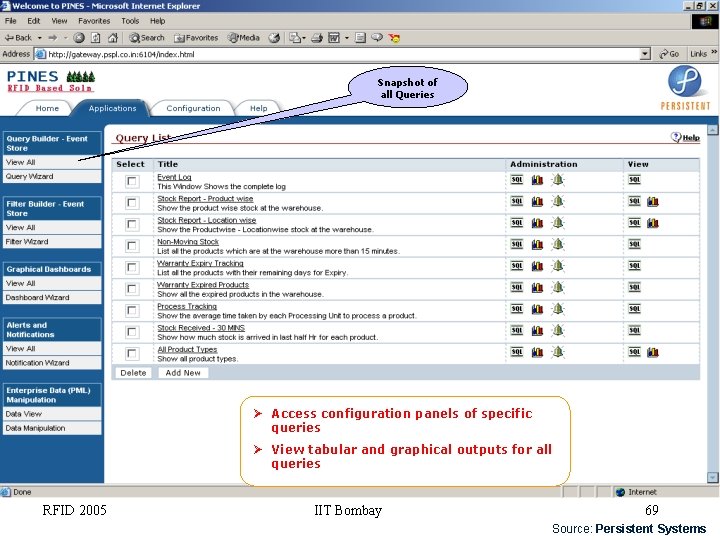The image size is (720, 540).
Task: Click browser Mail toolbar icon
Action: [x=294, y=38]
